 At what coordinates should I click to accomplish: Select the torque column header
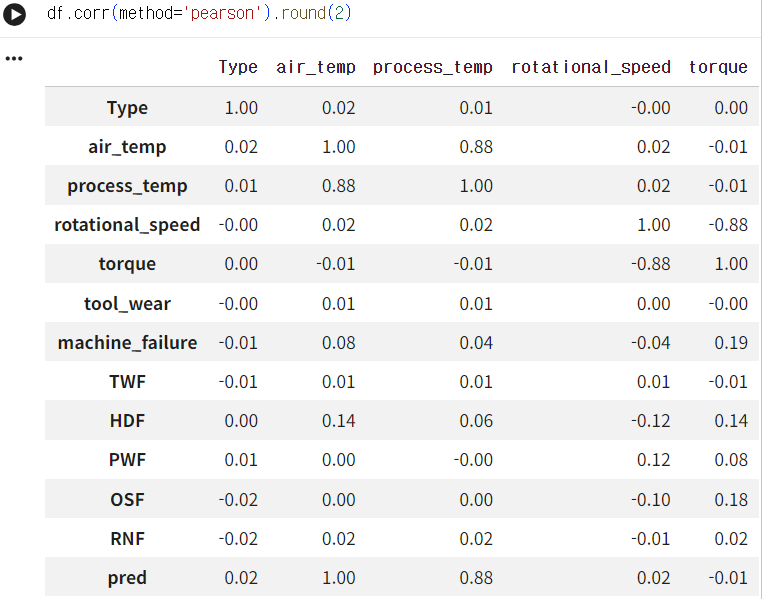pos(718,67)
